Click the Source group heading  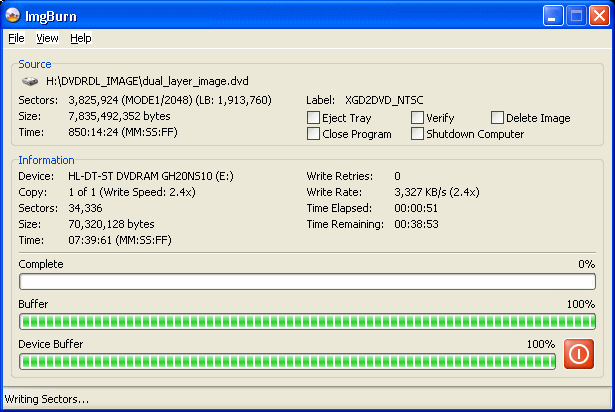click(x=35, y=64)
